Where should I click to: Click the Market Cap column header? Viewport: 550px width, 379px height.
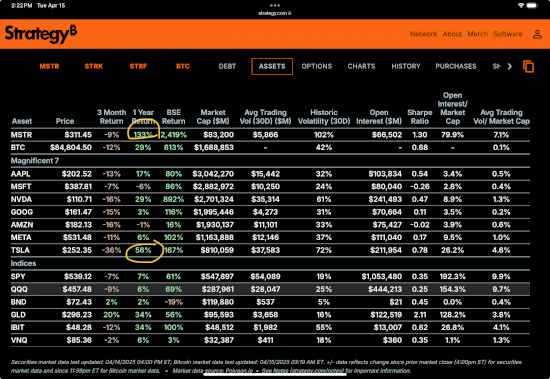coord(213,117)
